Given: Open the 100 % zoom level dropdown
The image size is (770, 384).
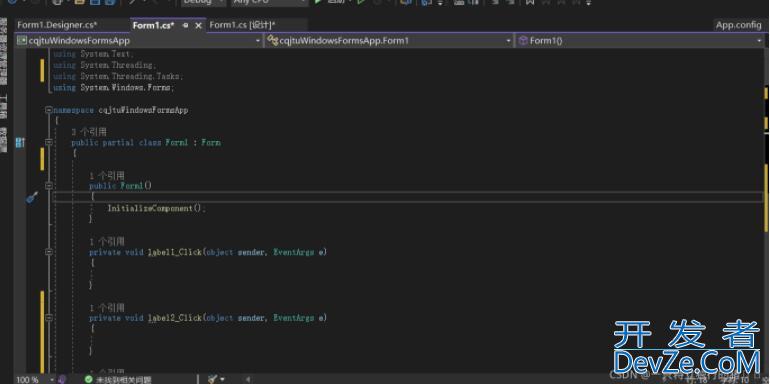Looking at the screenshot, I should (34, 379).
